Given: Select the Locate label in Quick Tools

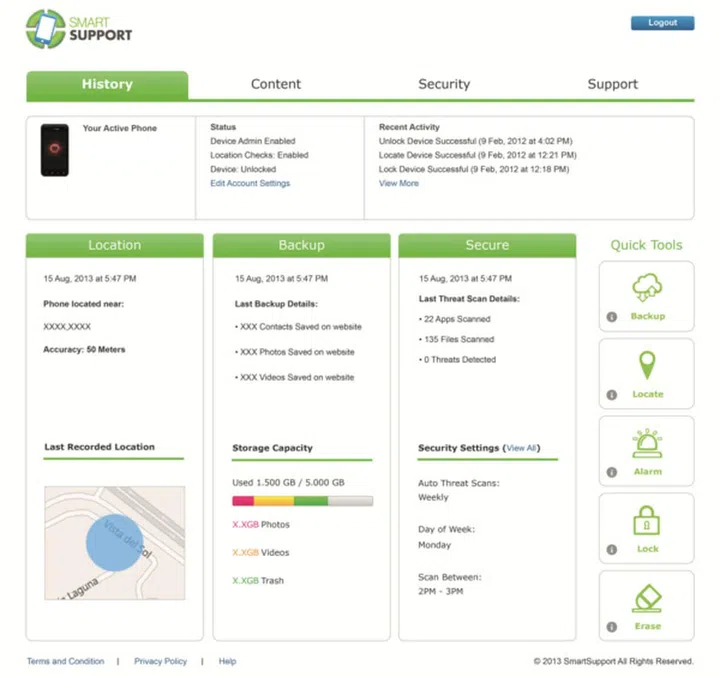Looking at the screenshot, I should point(647,394).
